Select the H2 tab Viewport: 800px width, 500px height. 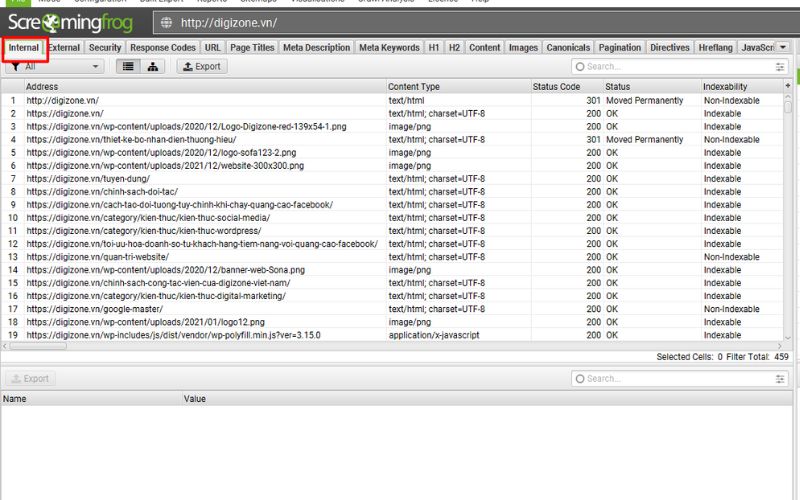point(454,47)
